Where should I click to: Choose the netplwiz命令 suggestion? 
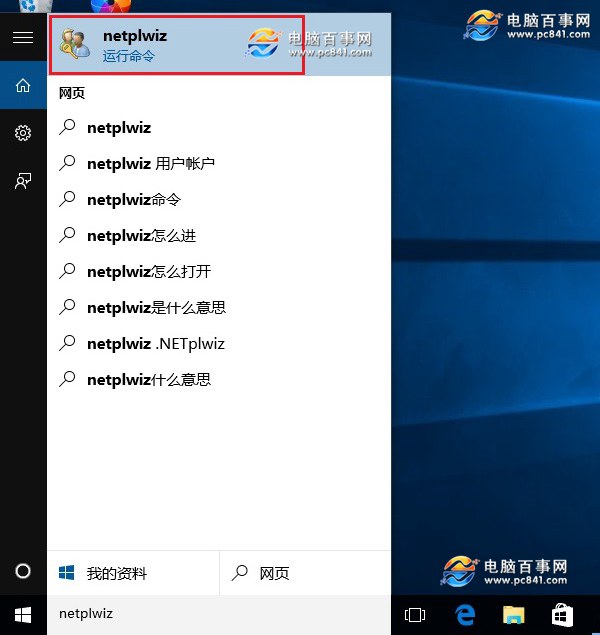click(133, 200)
